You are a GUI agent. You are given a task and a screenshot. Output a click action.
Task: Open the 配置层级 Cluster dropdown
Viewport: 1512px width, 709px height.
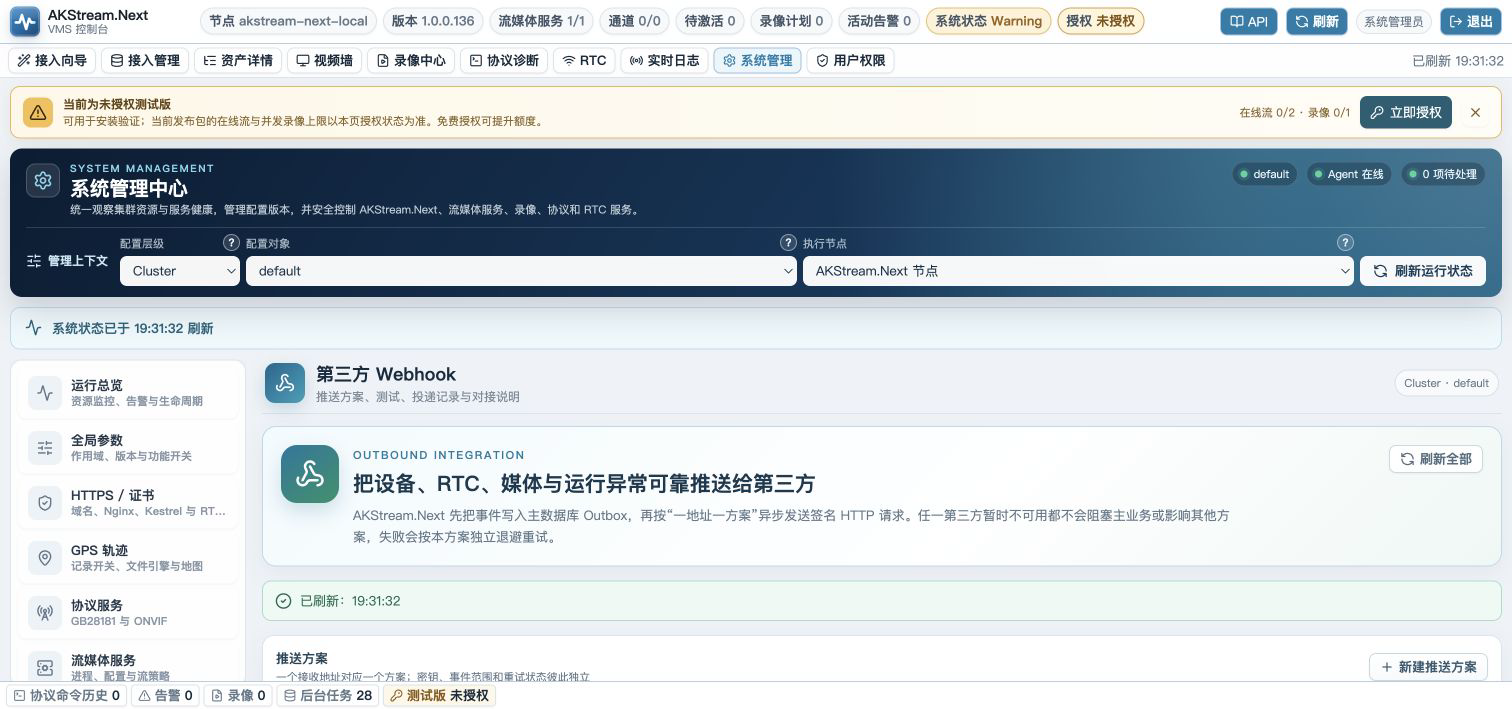(x=179, y=271)
